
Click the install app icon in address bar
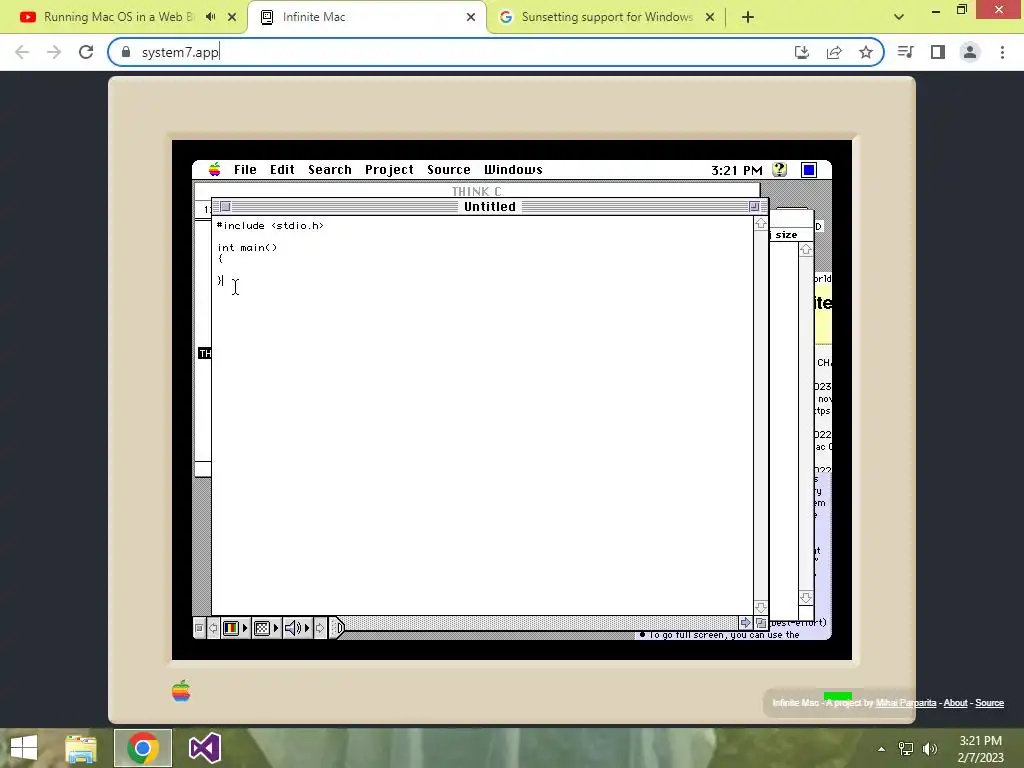point(802,52)
